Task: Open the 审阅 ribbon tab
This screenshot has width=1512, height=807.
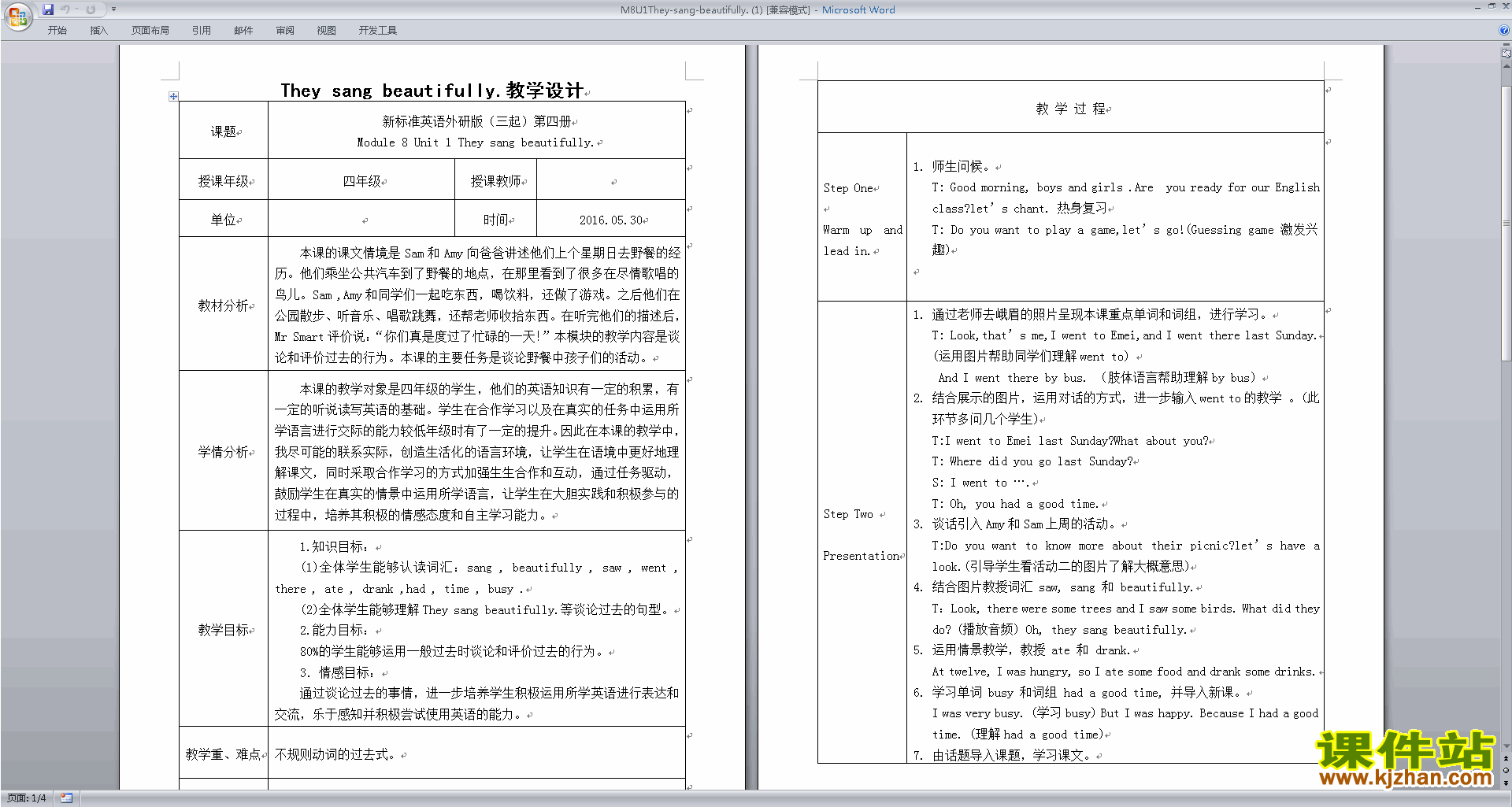Action: pos(285,31)
